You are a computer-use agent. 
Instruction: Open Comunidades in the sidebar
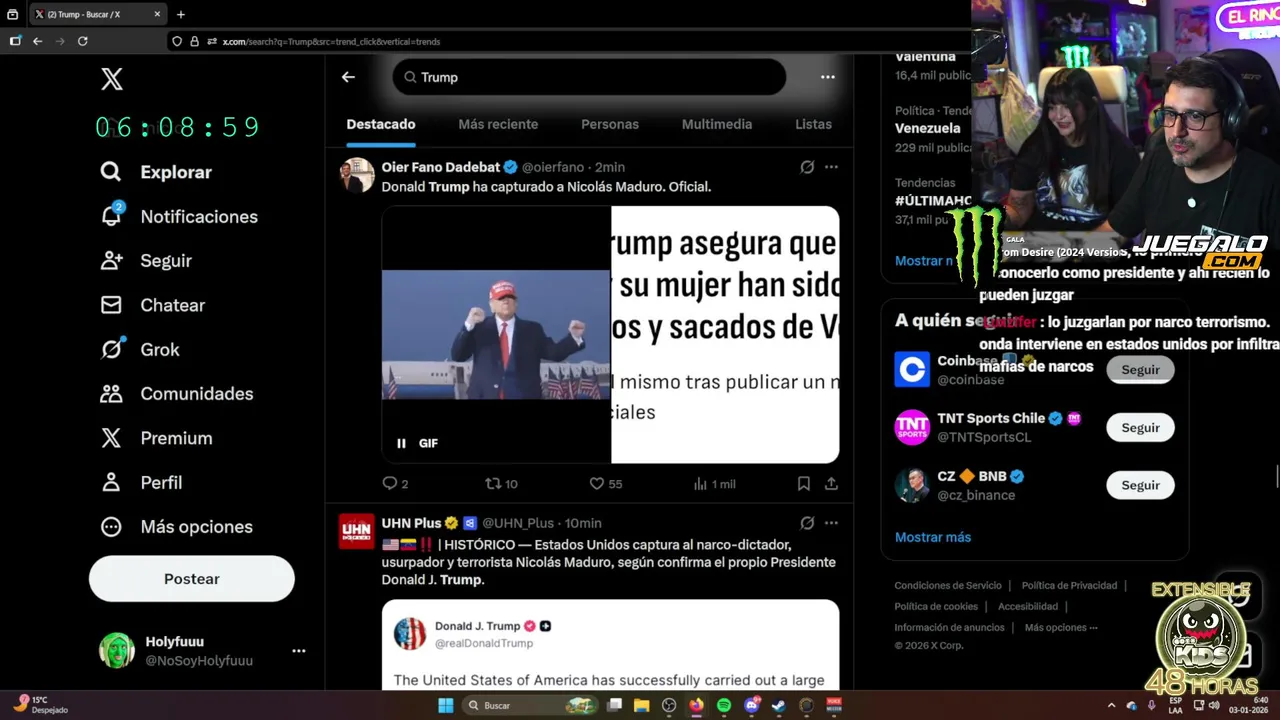177,393
